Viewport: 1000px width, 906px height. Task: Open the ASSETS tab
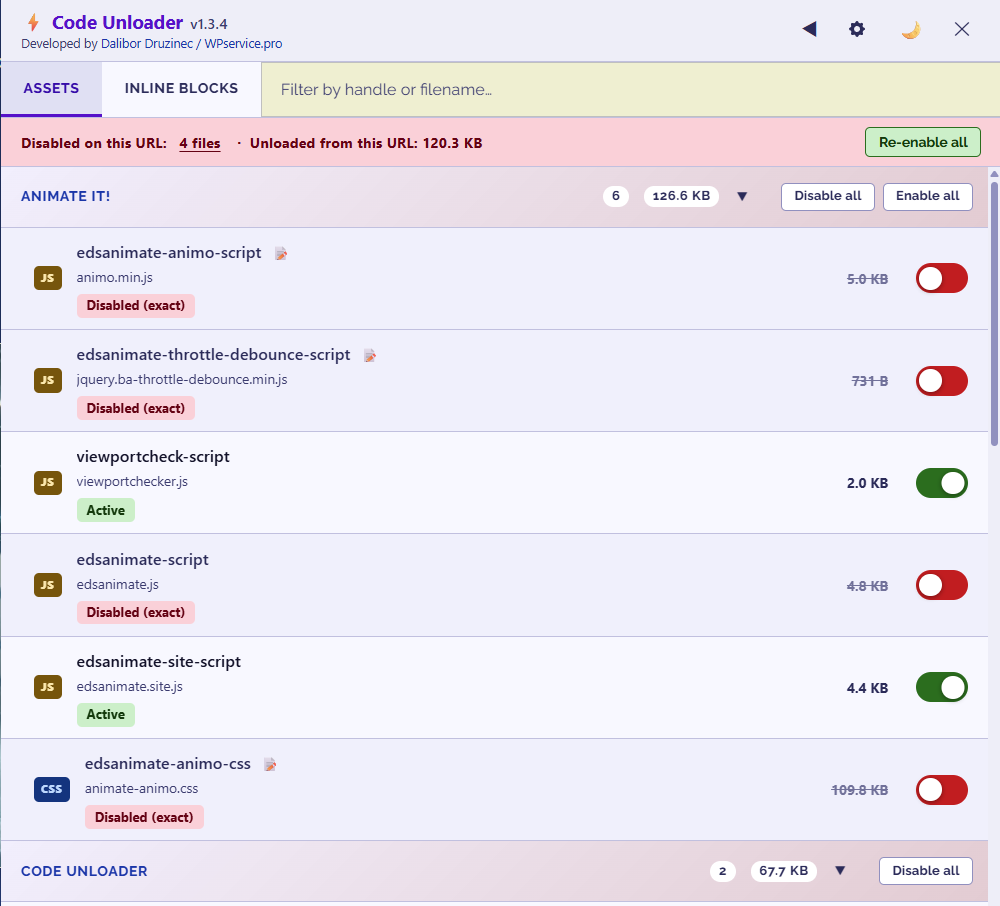coord(51,88)
